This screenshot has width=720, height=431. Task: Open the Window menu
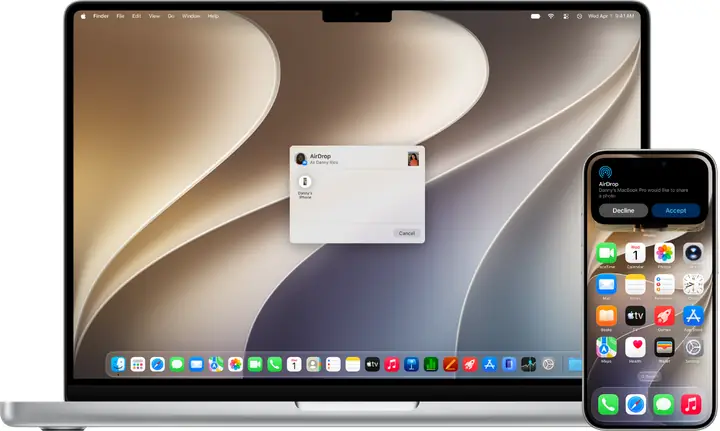(191, 16)
